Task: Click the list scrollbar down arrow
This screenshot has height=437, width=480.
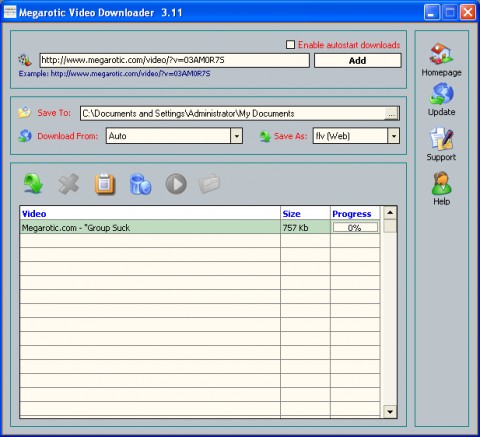Action: 390,411
